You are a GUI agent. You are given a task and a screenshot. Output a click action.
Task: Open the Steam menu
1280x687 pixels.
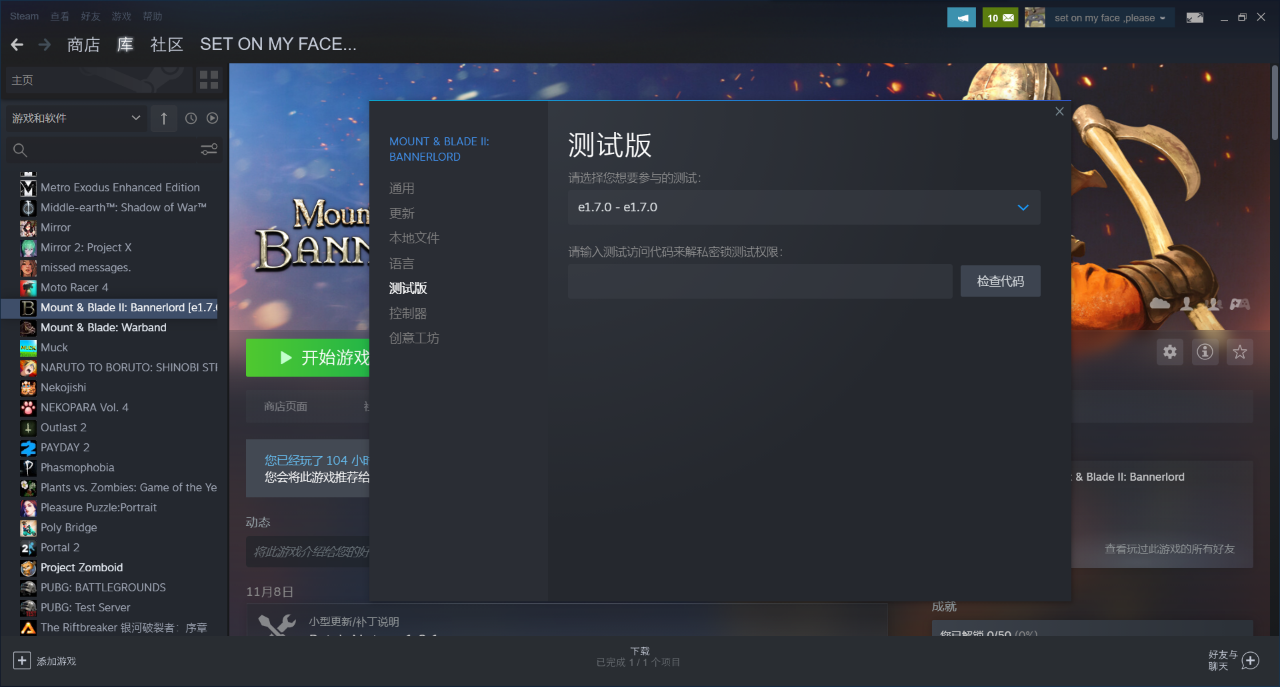coord(24,17)
